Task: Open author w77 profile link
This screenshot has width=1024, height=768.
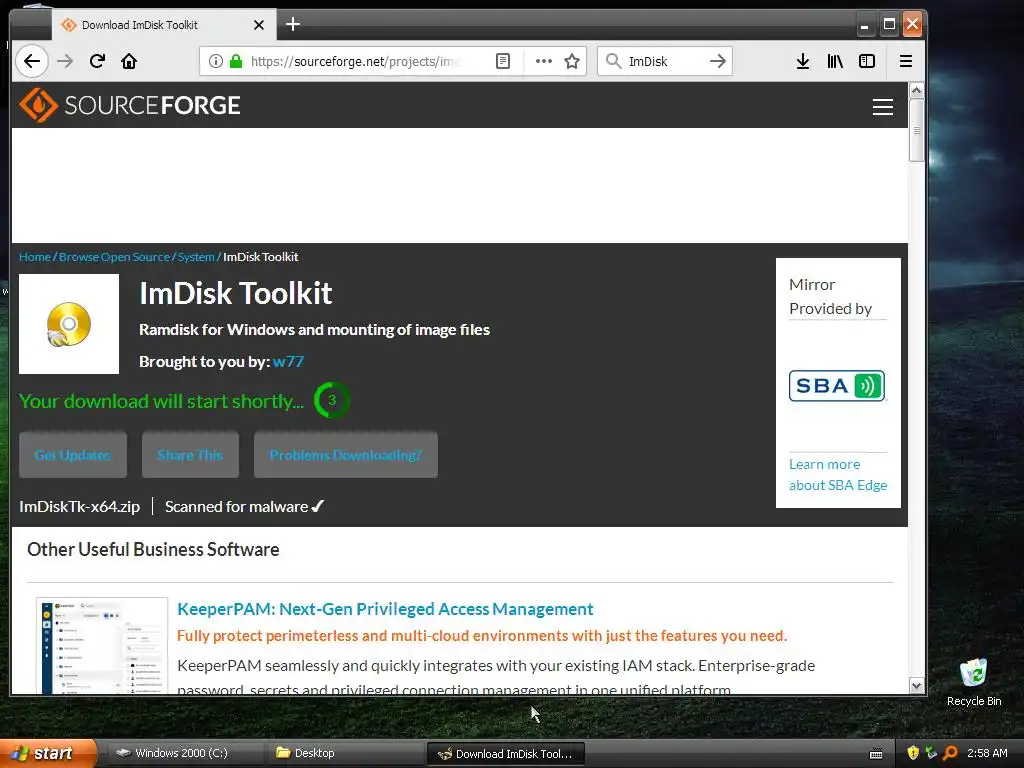Action: [288, 362]
